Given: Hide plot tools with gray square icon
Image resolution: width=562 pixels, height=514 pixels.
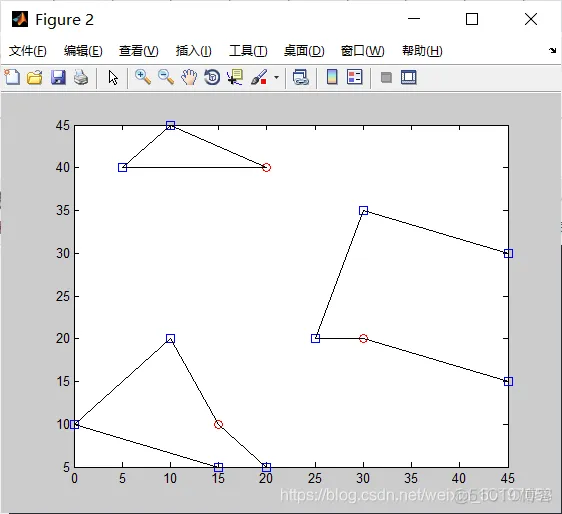Looking at the screenshot, I should pos(386,77).
